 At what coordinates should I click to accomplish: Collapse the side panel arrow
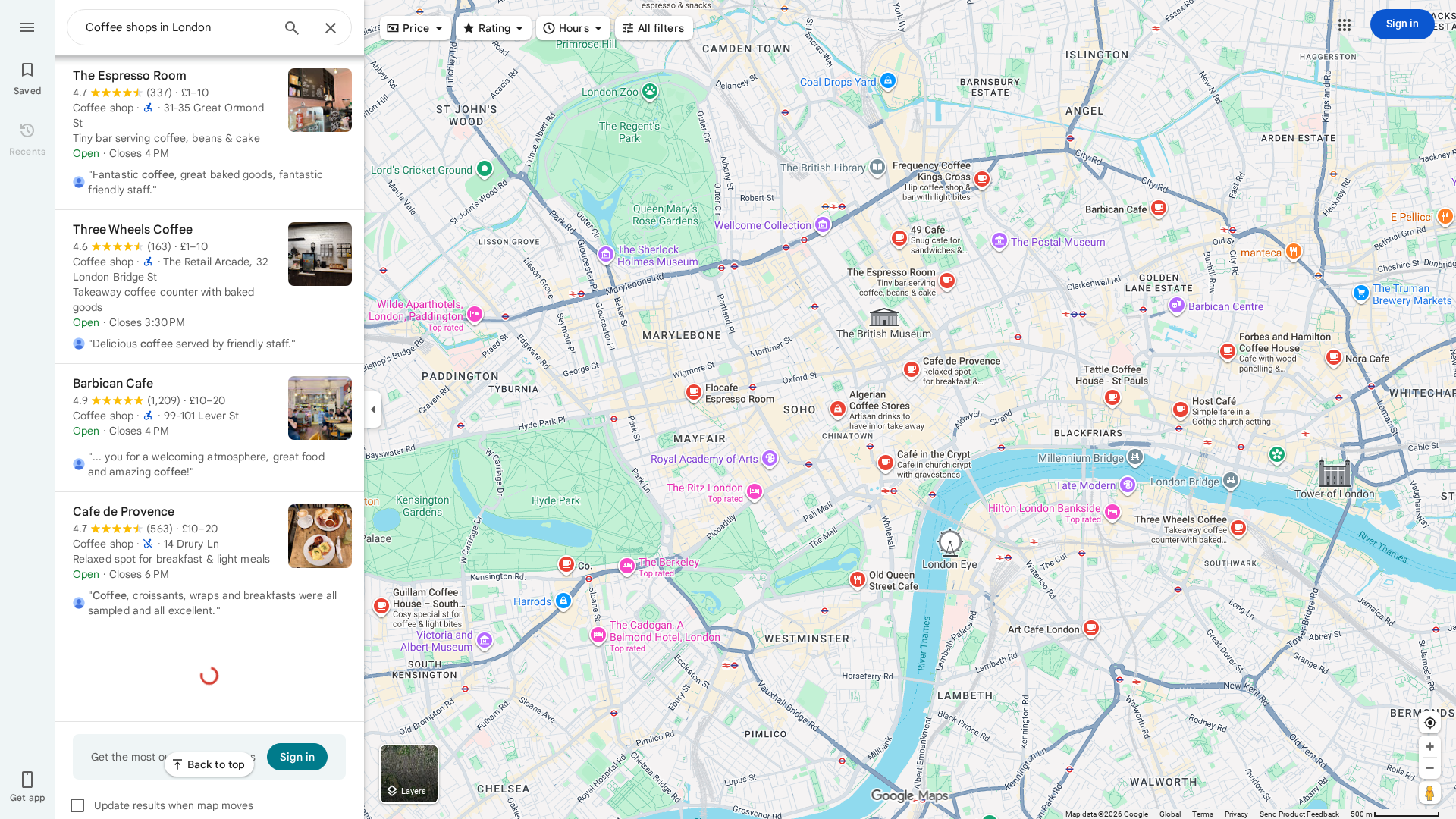[372, 409]
